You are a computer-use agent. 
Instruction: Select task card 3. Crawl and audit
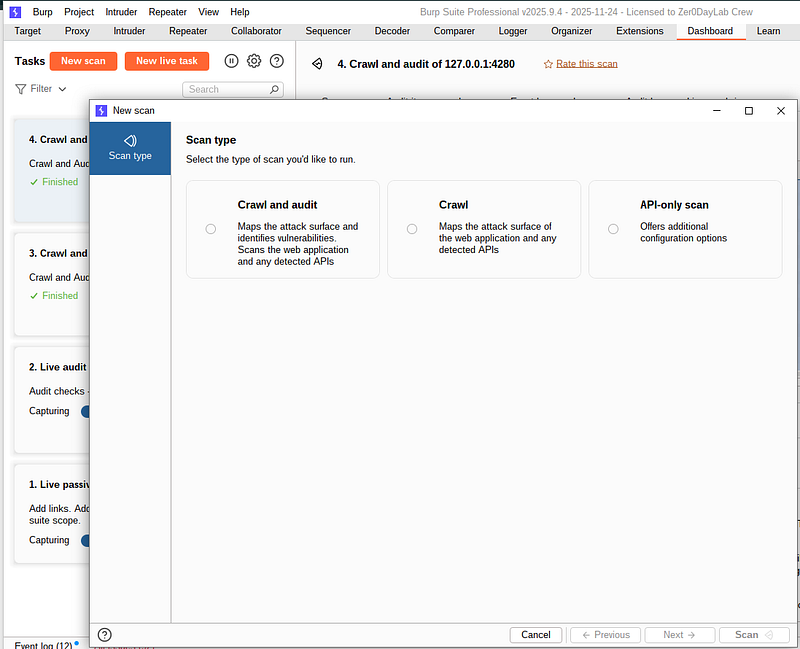click(52, 284)
